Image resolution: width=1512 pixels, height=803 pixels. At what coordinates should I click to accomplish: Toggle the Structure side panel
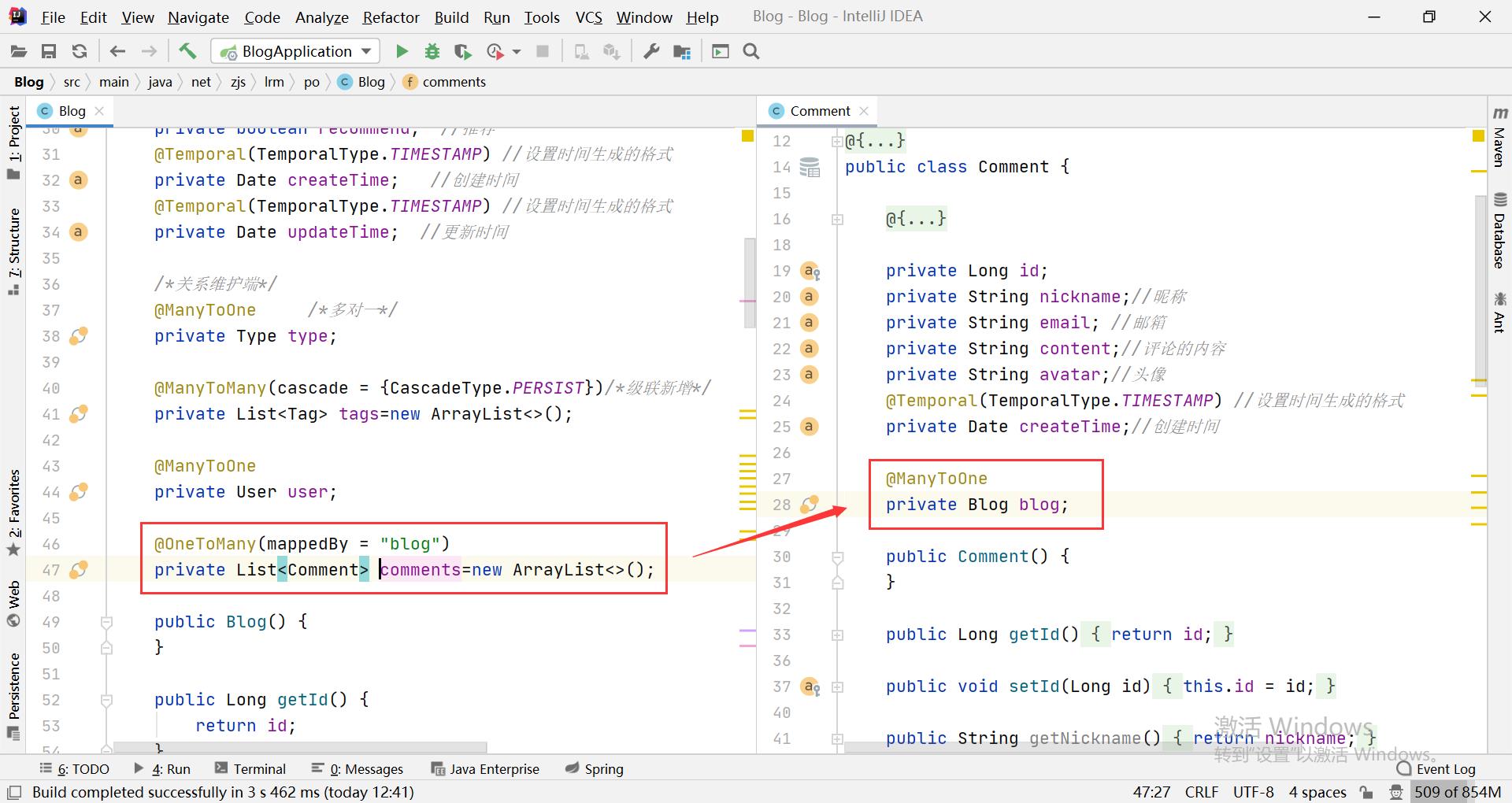[x=14, y=251]
